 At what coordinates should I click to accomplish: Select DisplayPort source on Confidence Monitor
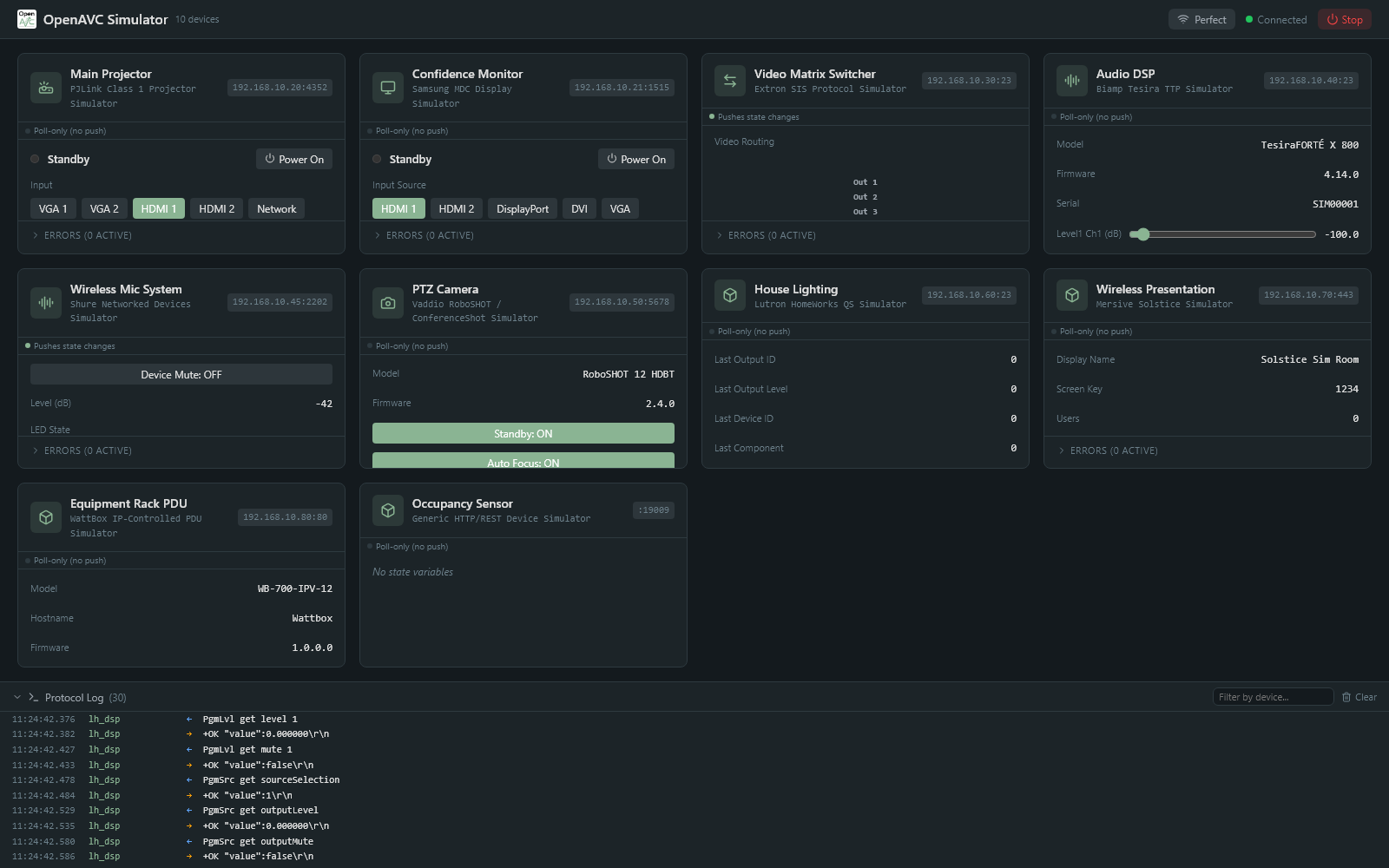(x=523, y=208)
